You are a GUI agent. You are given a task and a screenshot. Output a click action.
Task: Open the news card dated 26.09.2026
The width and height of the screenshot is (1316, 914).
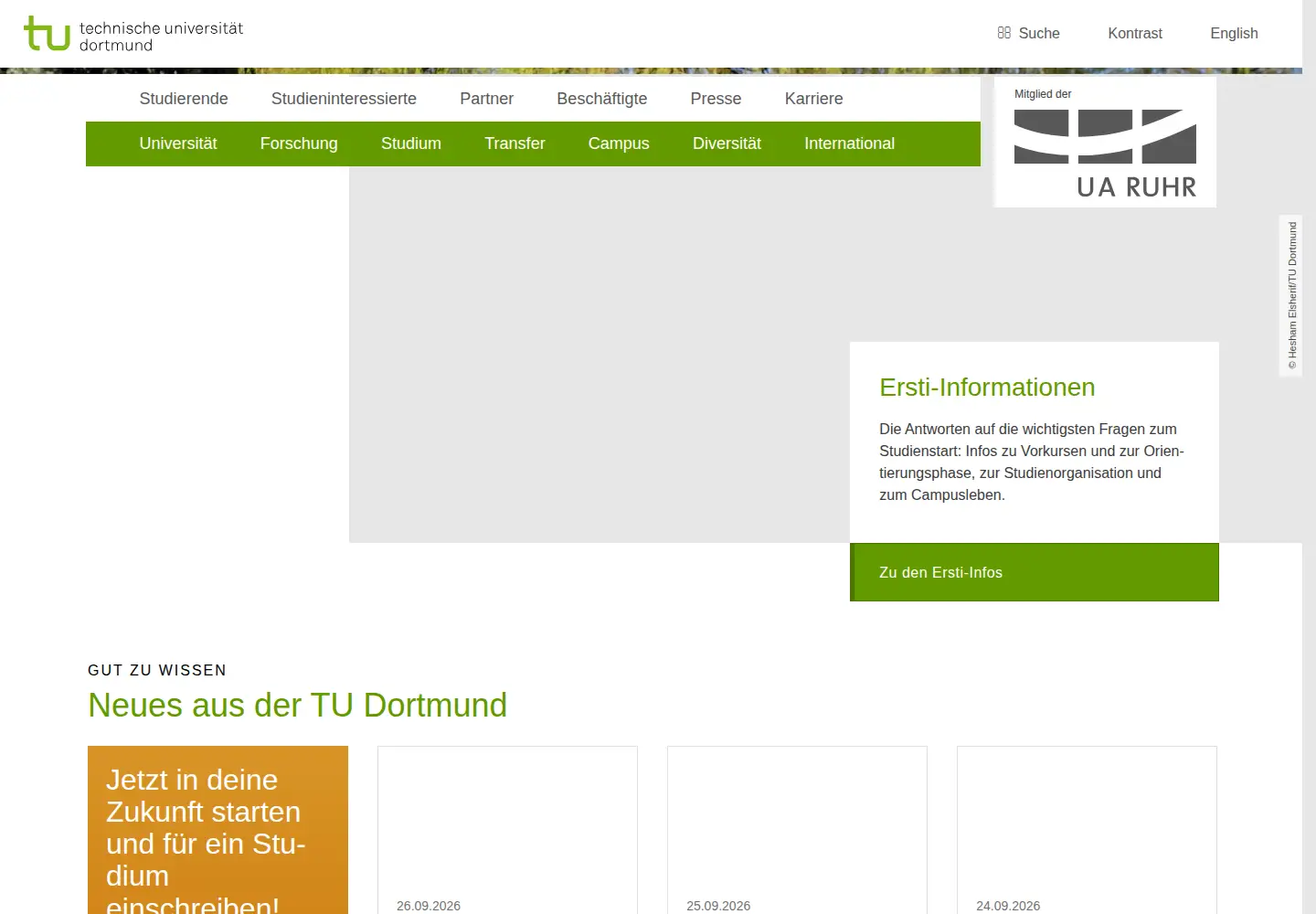point(507,830)
